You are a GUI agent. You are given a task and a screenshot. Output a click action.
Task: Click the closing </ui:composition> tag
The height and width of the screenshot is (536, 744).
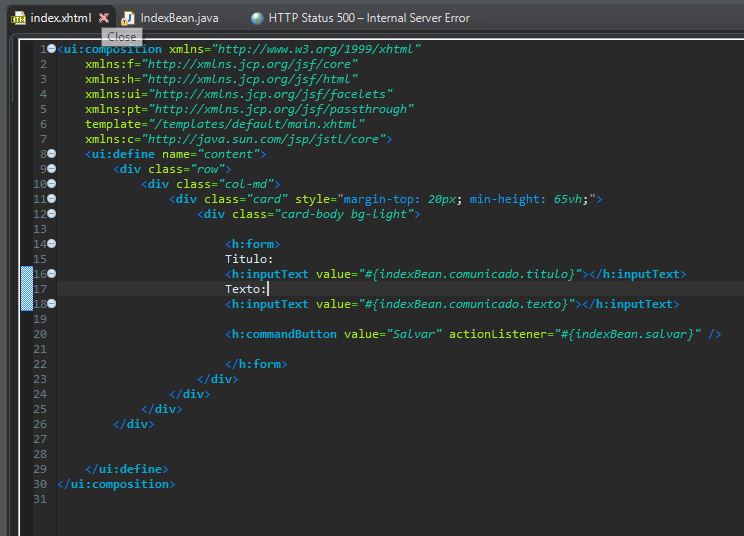[116, 484]
